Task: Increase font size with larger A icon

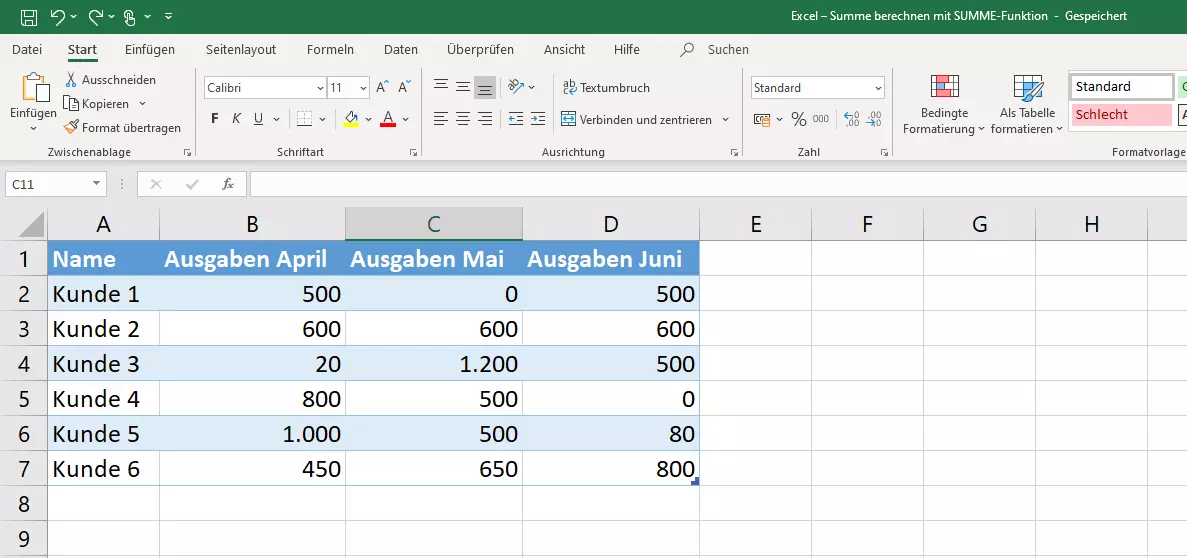Action: pyautogui.click(x=383, y=87)
